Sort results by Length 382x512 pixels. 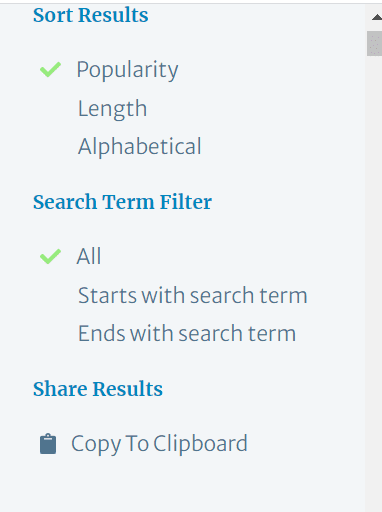pos(112,109)
